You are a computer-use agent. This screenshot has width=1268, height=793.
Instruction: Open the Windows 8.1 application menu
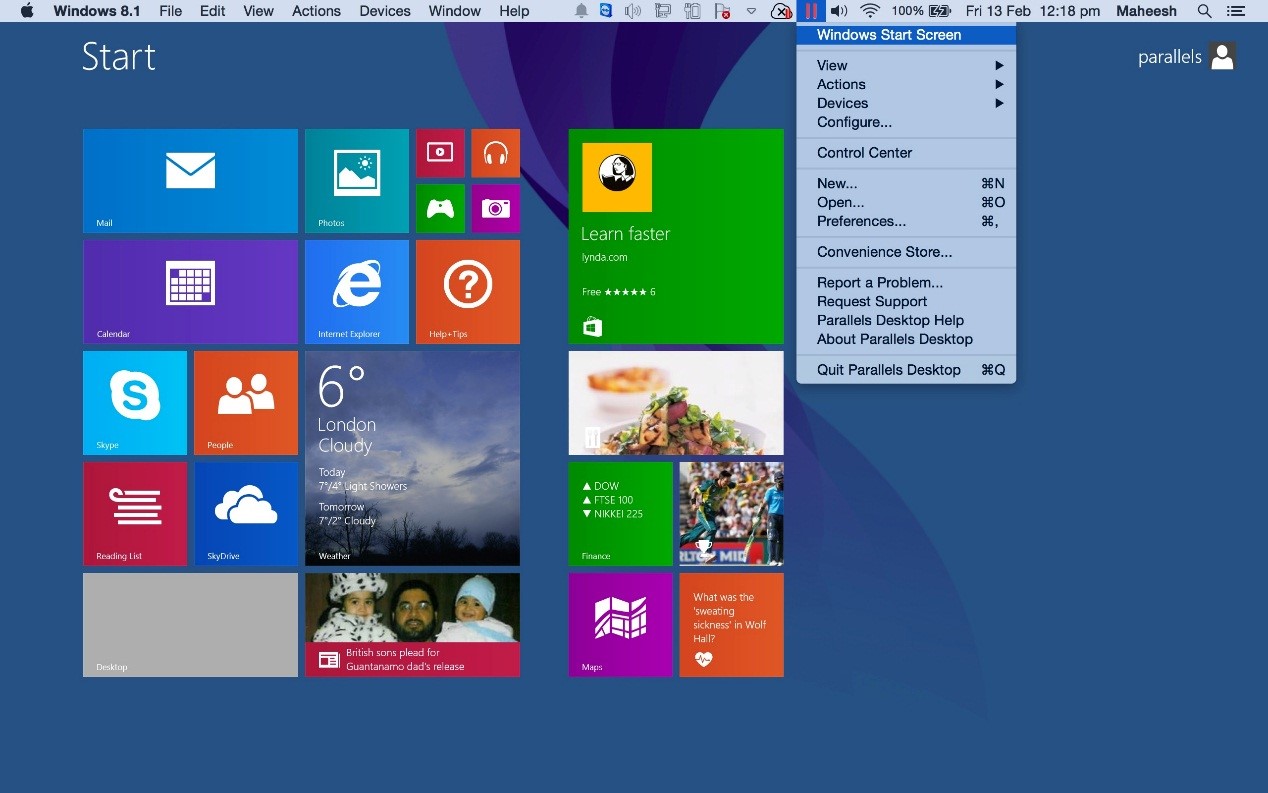tap(97, 11)
